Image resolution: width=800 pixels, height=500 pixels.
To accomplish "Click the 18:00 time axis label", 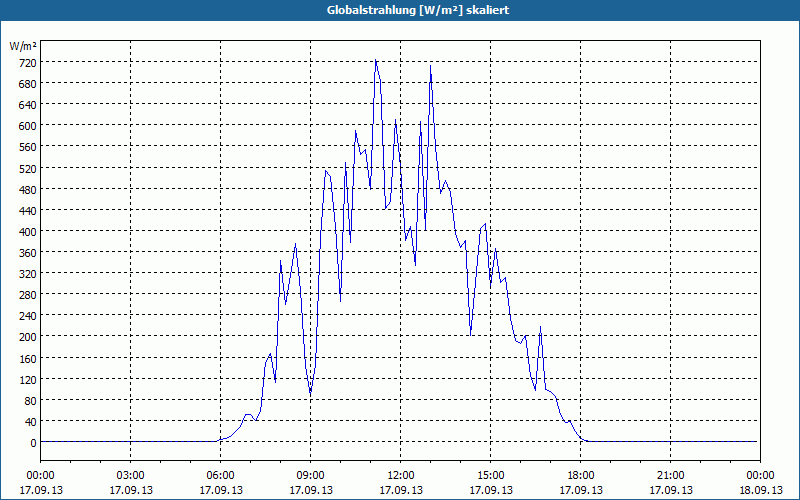I will 581,476.
